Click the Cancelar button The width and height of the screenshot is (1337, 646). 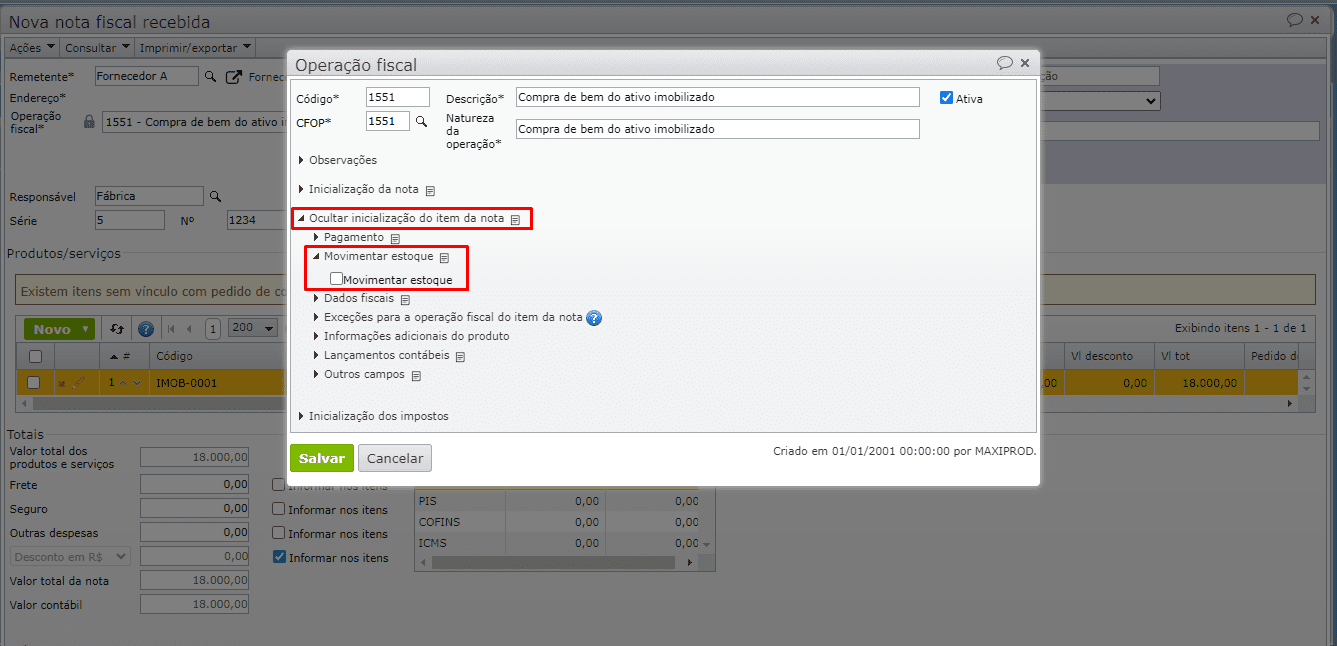(395, 458)
